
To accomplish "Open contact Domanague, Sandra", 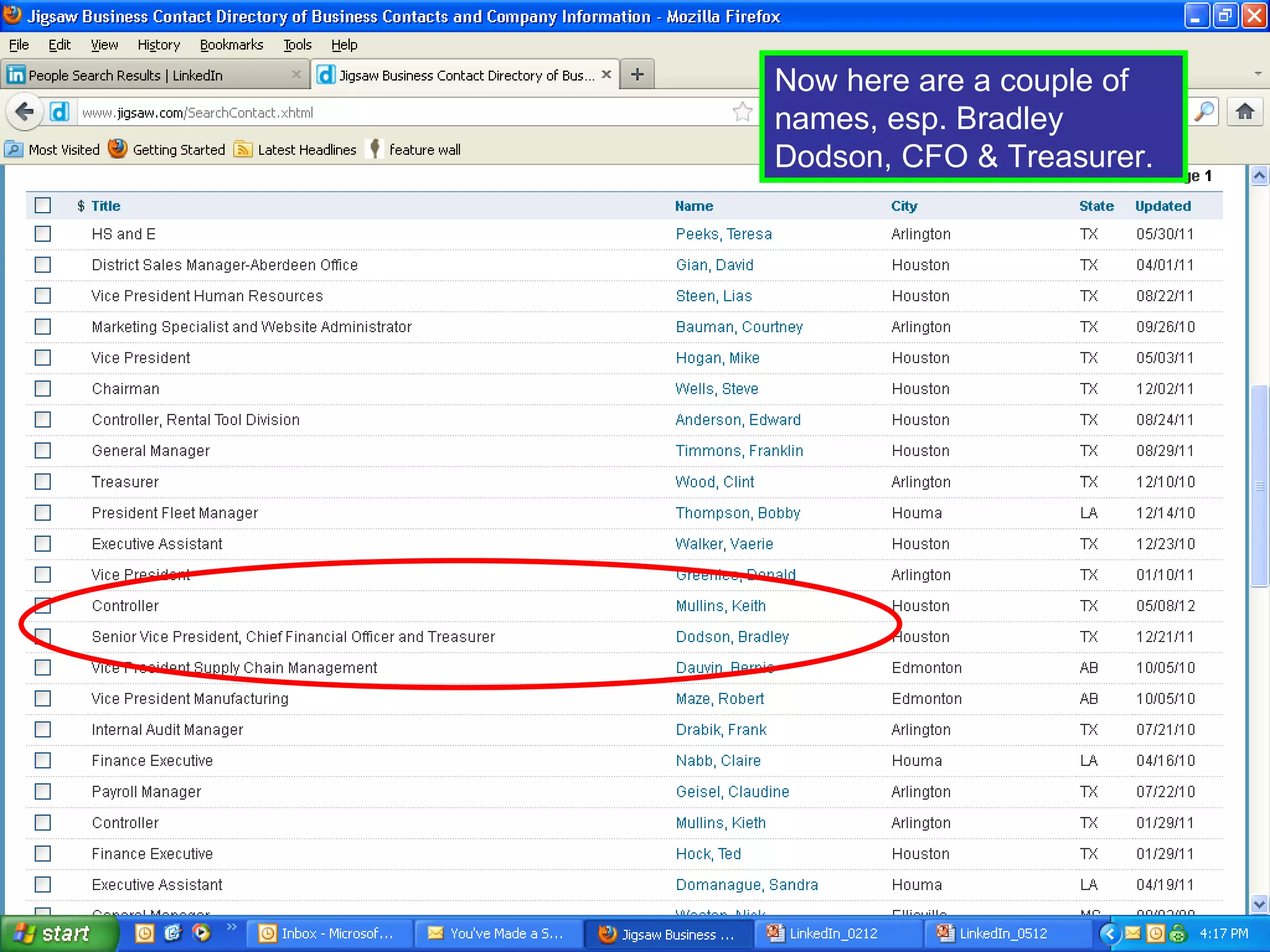I will [747, 884].
